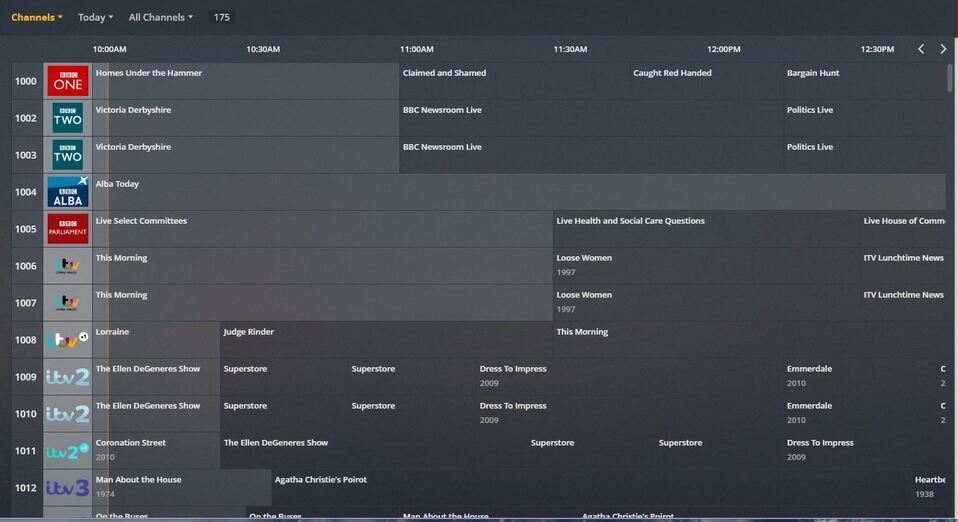Open Emmerdale on channel 1009

[x=860, y=377]
